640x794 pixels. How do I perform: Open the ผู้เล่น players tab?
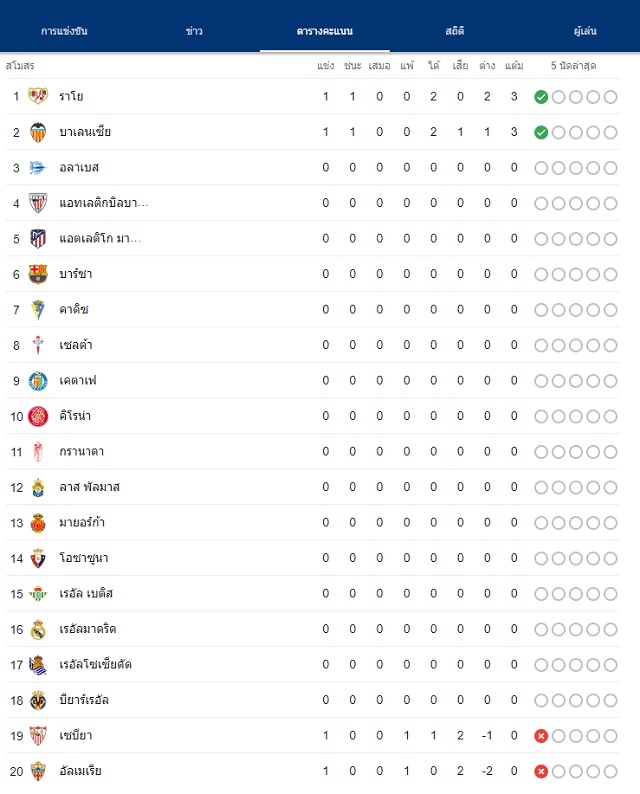[x=585, y=31]
